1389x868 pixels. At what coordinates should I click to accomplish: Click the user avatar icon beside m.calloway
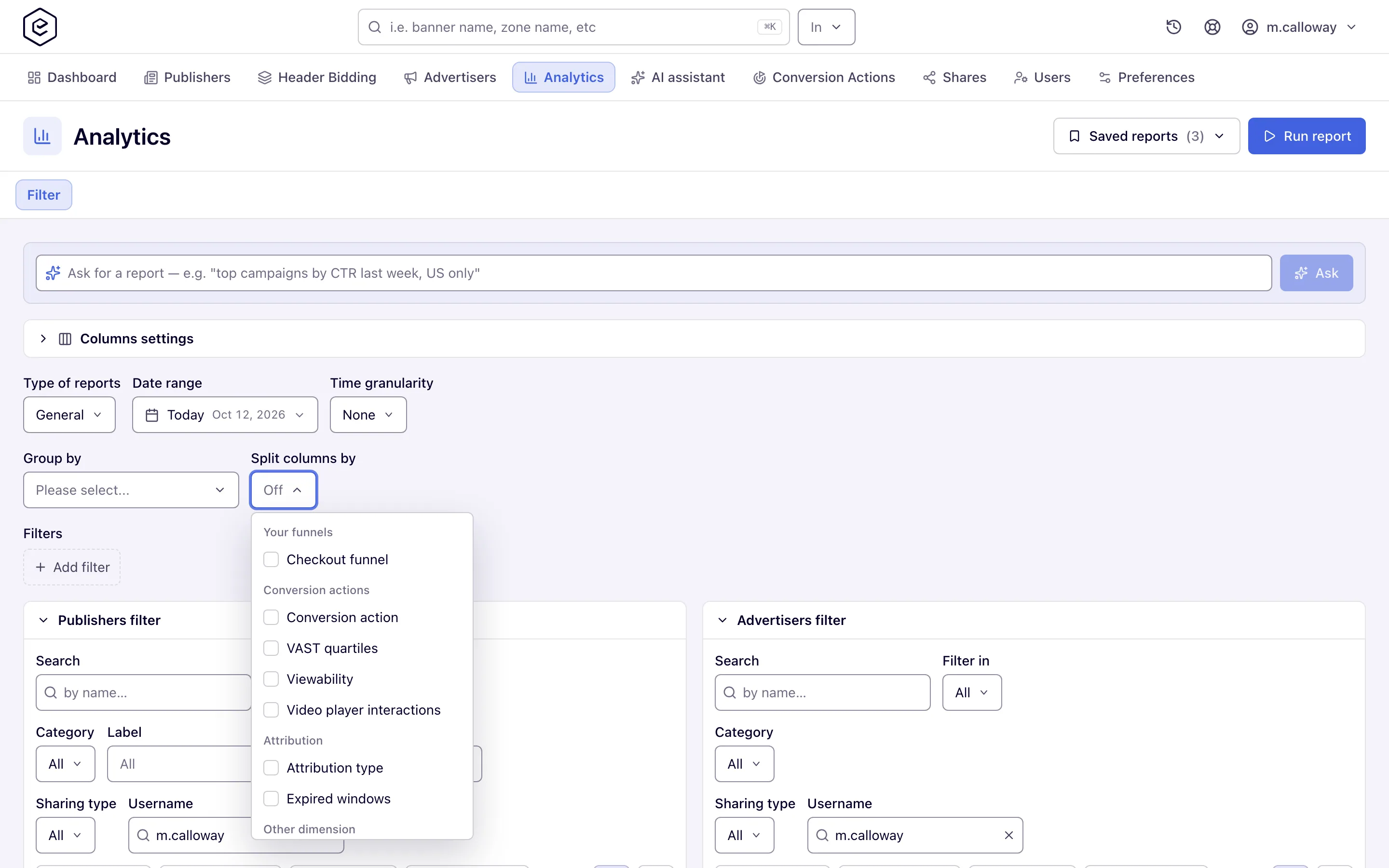tap(1250, 27)
